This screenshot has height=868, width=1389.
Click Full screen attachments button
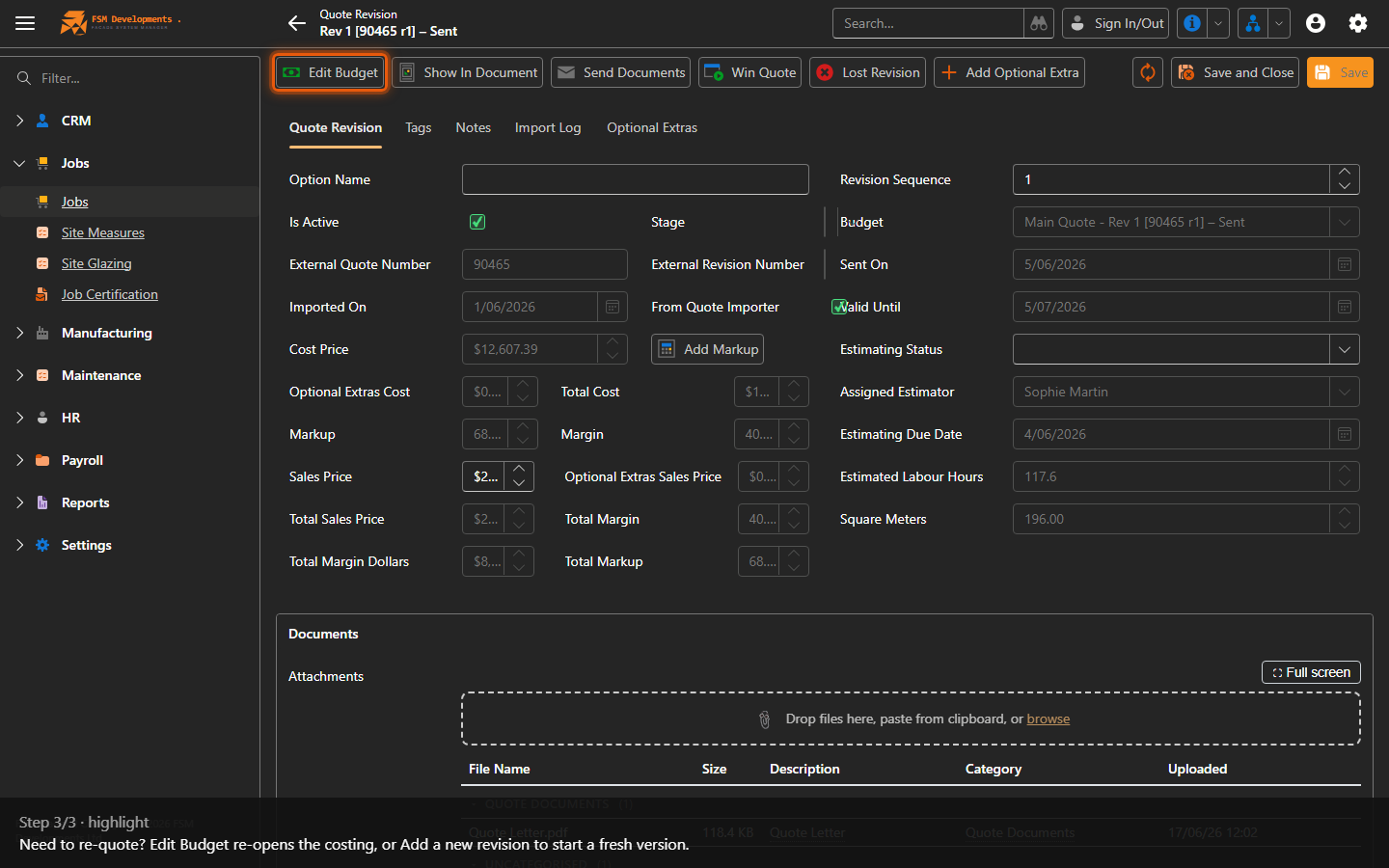point(1311,672)
